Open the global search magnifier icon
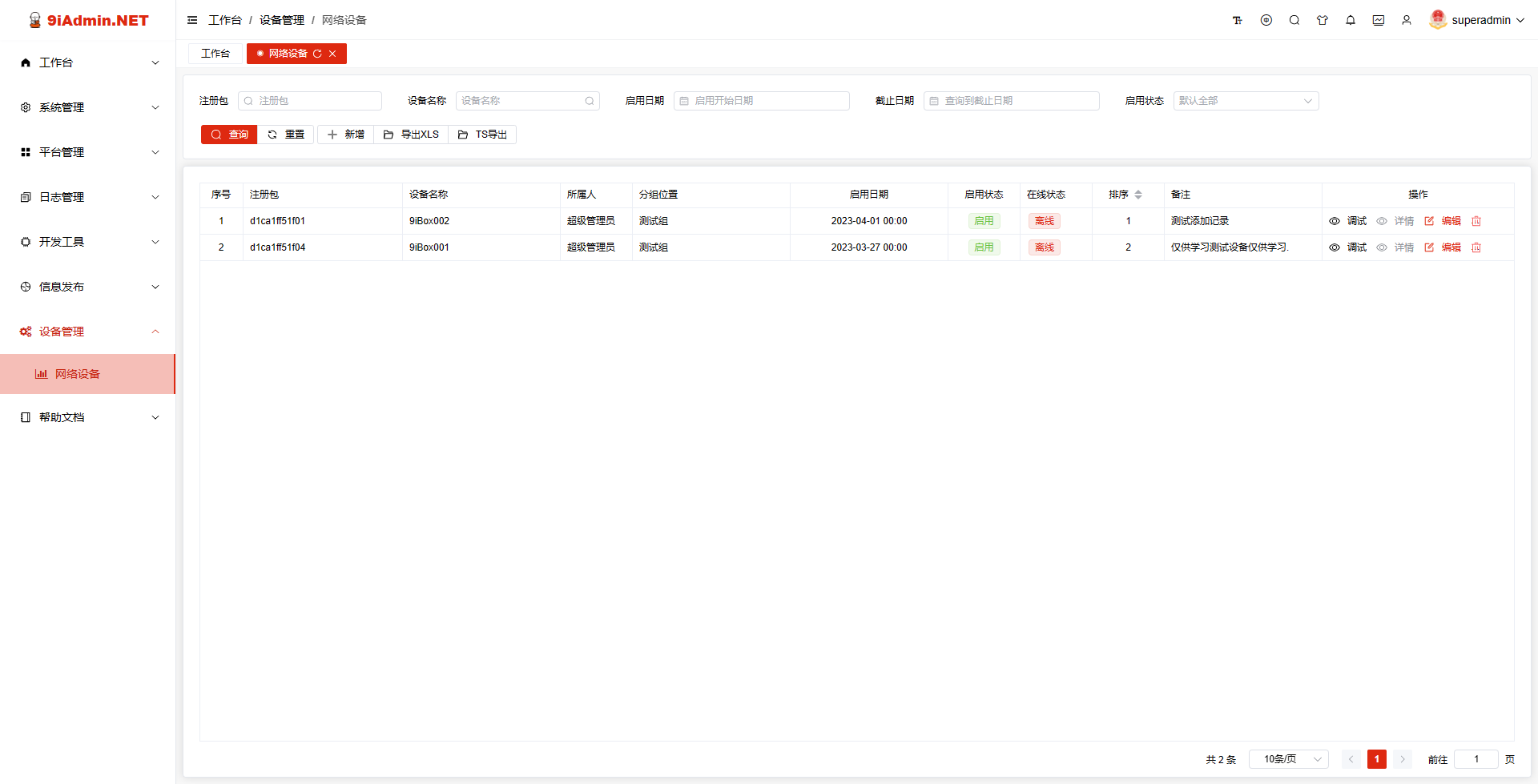The width and height of the screenshot is (1538, 784). [1294, 20]
